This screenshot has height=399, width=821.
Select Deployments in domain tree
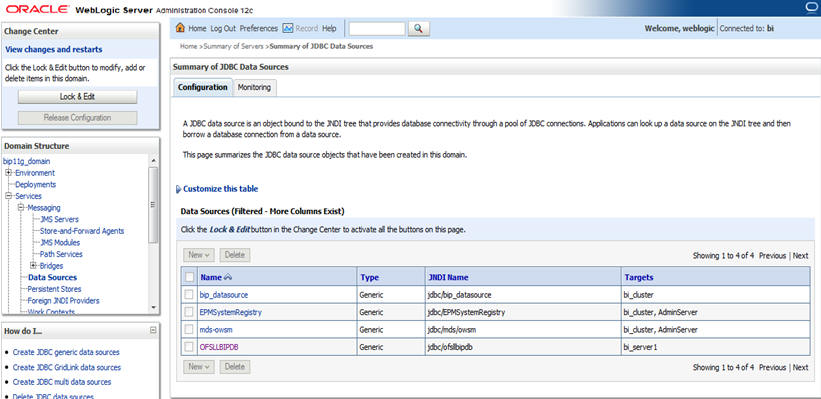(x=36, y=184)
